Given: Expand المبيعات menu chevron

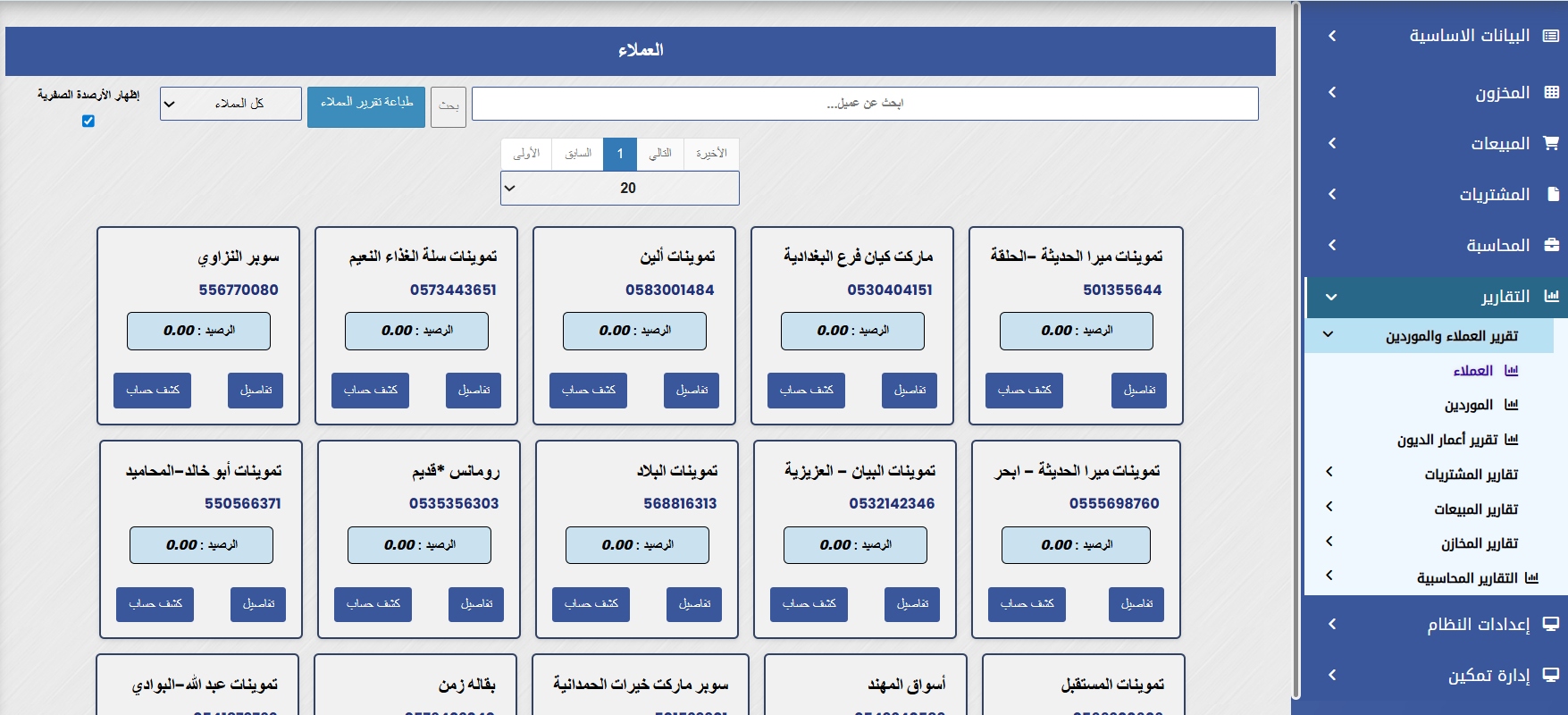Looking at the screenshot, I should pyautogui.click(x=1332, y=143).
